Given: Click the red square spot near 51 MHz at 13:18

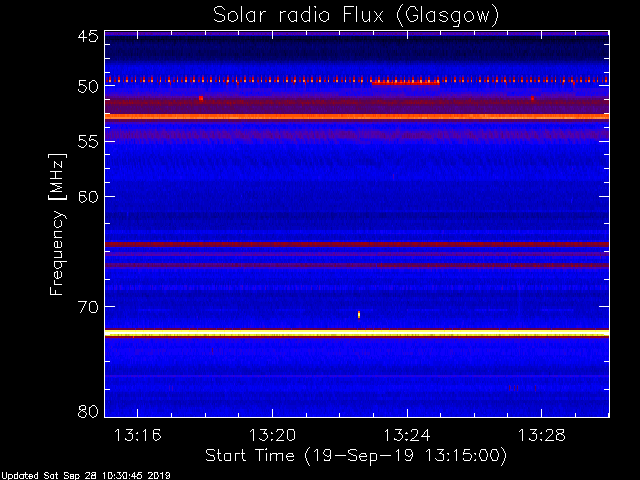Looking at the screenshot, I should pos(201,98).
